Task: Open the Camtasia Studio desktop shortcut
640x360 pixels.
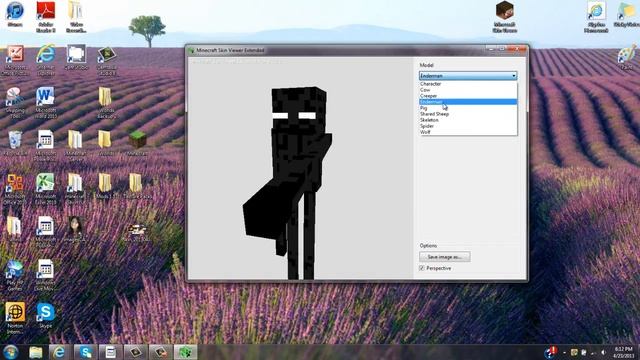Action: click(x=107, y=60)
